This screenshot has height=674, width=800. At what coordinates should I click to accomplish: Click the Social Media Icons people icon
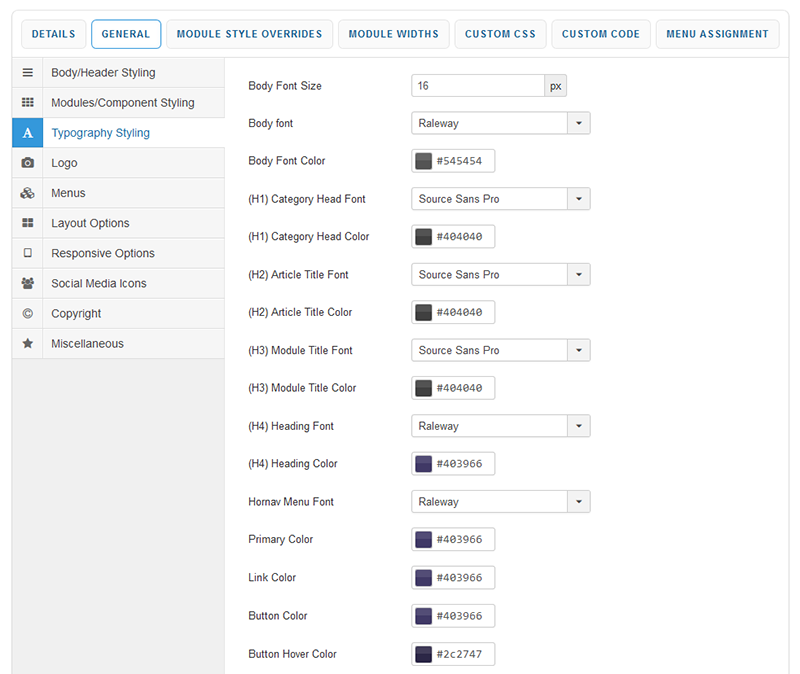point(27,283)
